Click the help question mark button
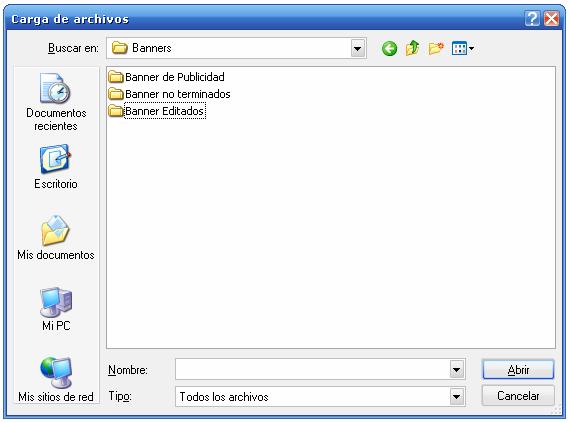 click(x=532, y=18)
